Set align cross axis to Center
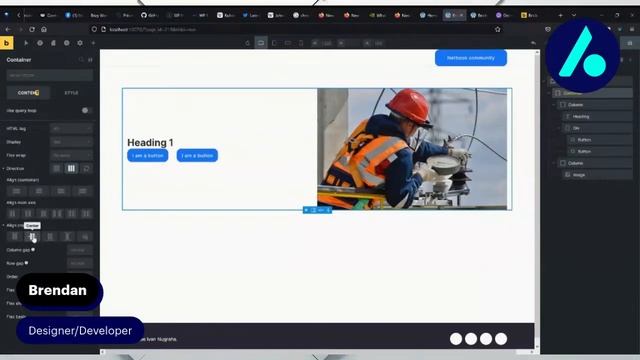The image size is (640, 360). point(32,236)
